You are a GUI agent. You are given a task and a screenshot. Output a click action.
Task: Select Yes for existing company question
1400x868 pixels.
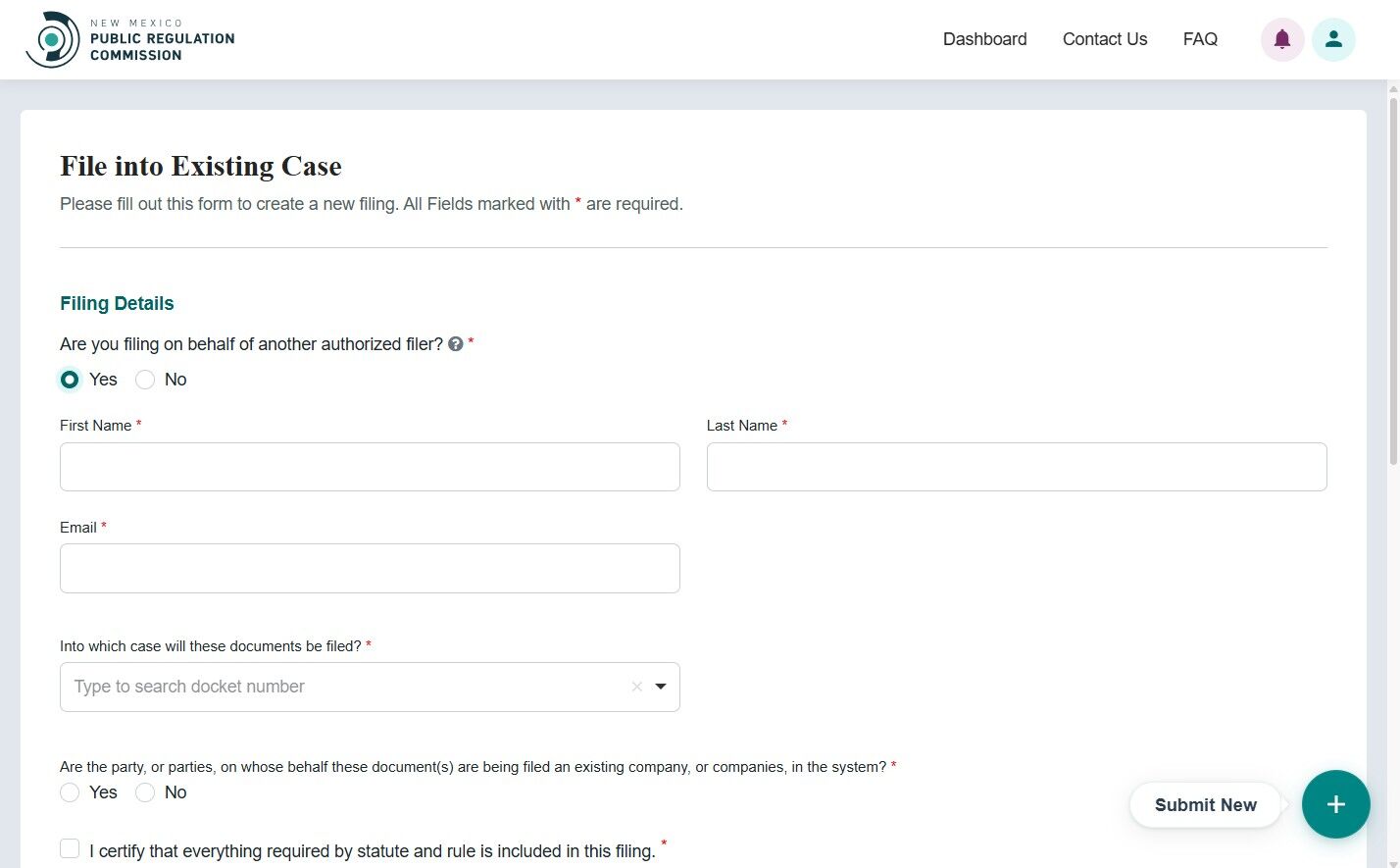click(x=70, y=792)
